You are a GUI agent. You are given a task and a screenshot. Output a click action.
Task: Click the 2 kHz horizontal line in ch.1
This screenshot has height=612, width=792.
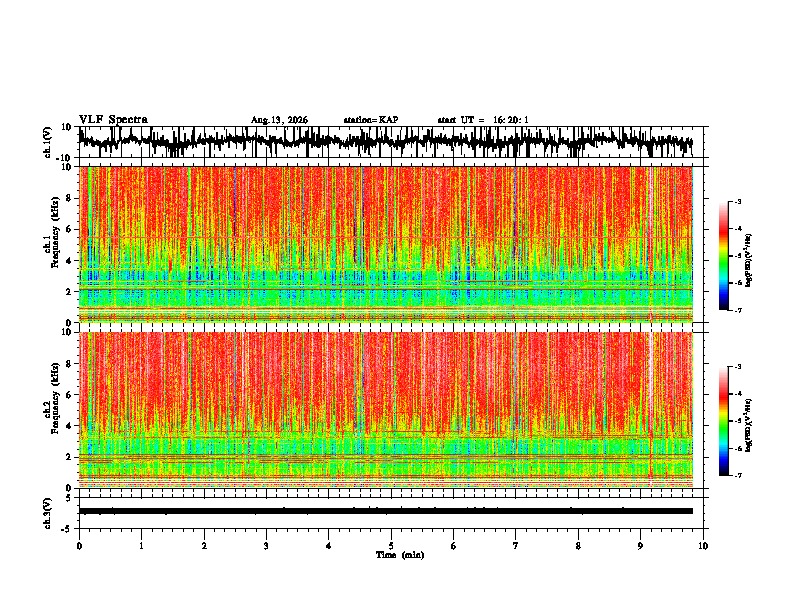pyautogui.click(x=386, y=289)
